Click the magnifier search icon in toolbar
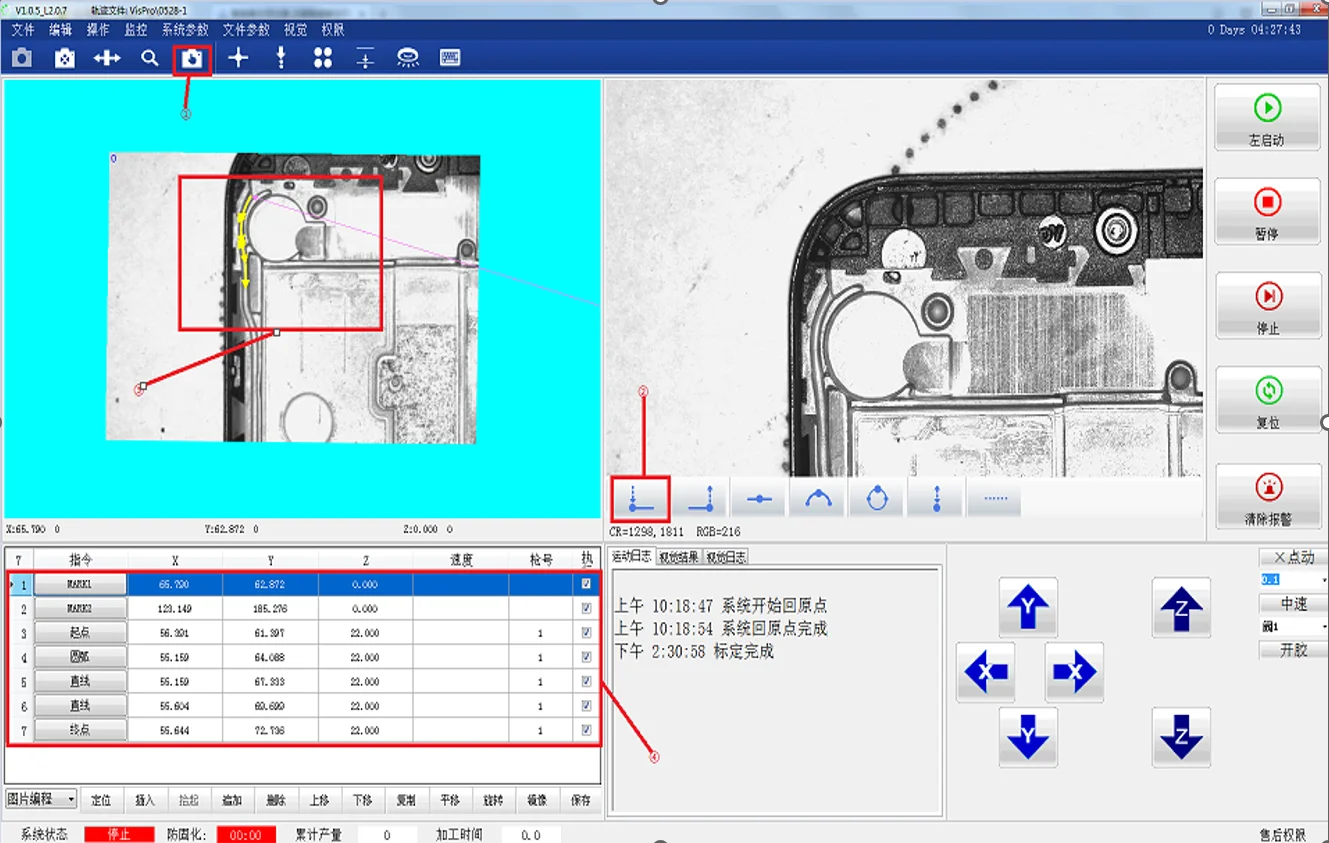Viewport: 1329px width, 843px height. click(x=150, y=59)
